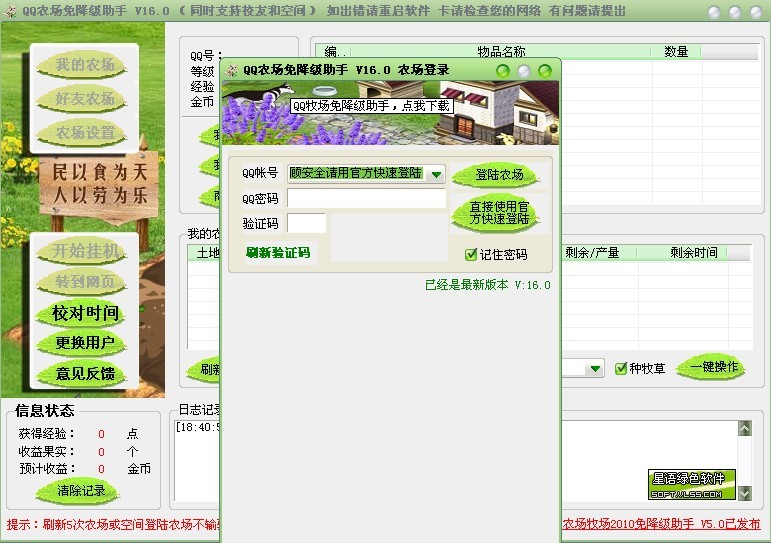Click log scrollbar up arrow
The height and width of the screenshot is (543, 771).
[x=745, y=428]
